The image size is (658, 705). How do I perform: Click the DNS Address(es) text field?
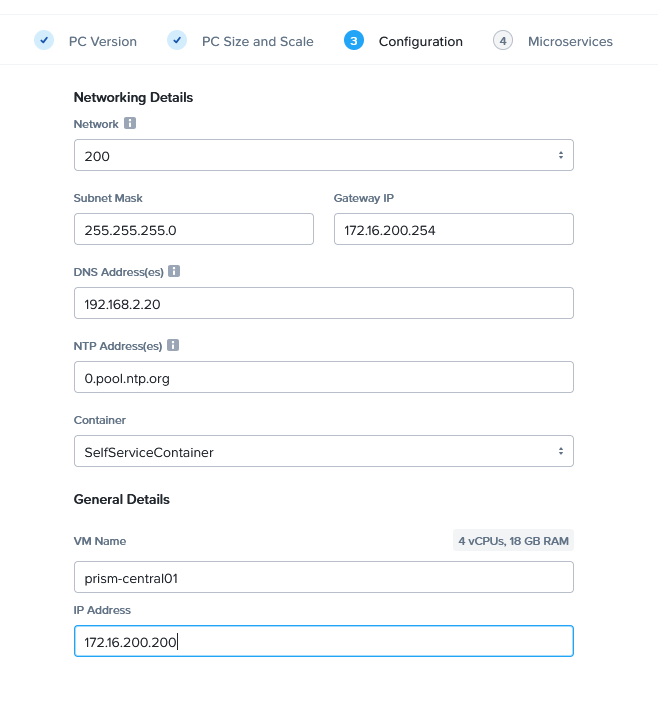click(323, 303)
